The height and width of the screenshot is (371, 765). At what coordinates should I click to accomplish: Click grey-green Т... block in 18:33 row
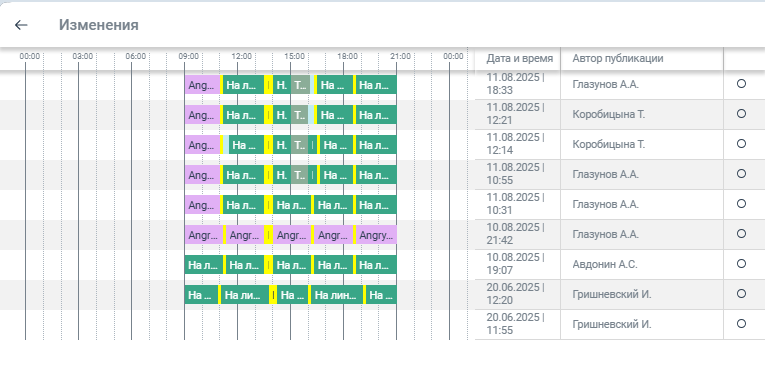click(x=300, y=84)
